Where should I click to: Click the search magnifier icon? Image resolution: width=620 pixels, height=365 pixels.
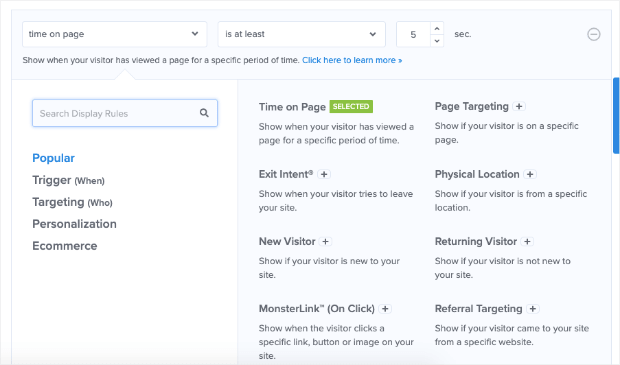204,113
